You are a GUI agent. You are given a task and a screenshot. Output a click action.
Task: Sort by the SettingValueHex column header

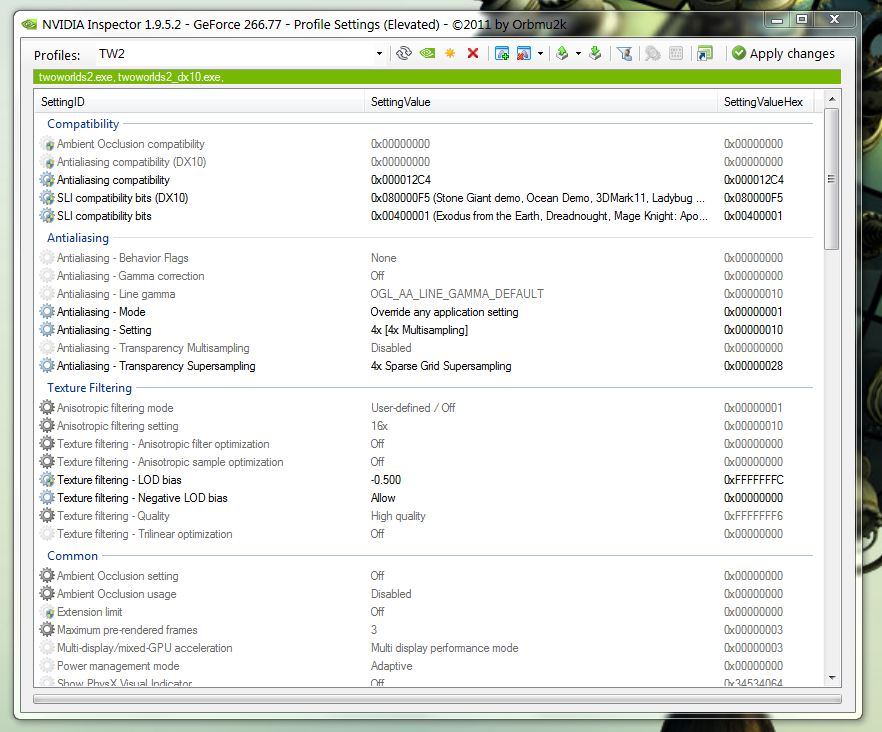coord(765,102)
